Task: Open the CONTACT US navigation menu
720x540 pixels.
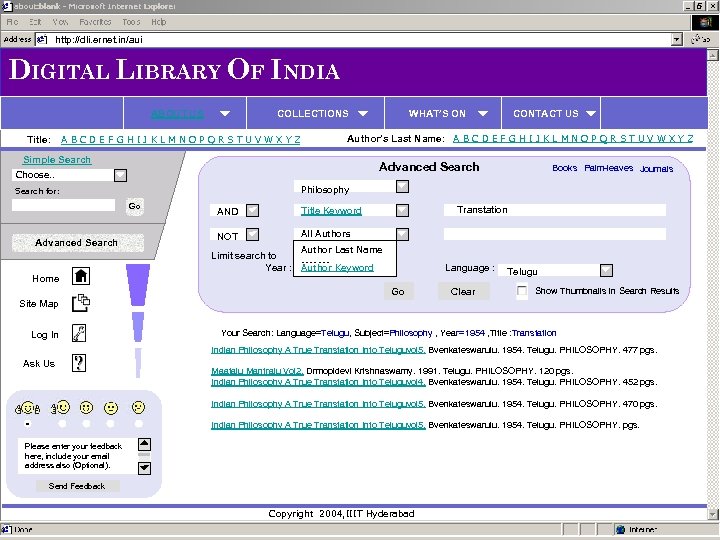Action: point(546,113)
